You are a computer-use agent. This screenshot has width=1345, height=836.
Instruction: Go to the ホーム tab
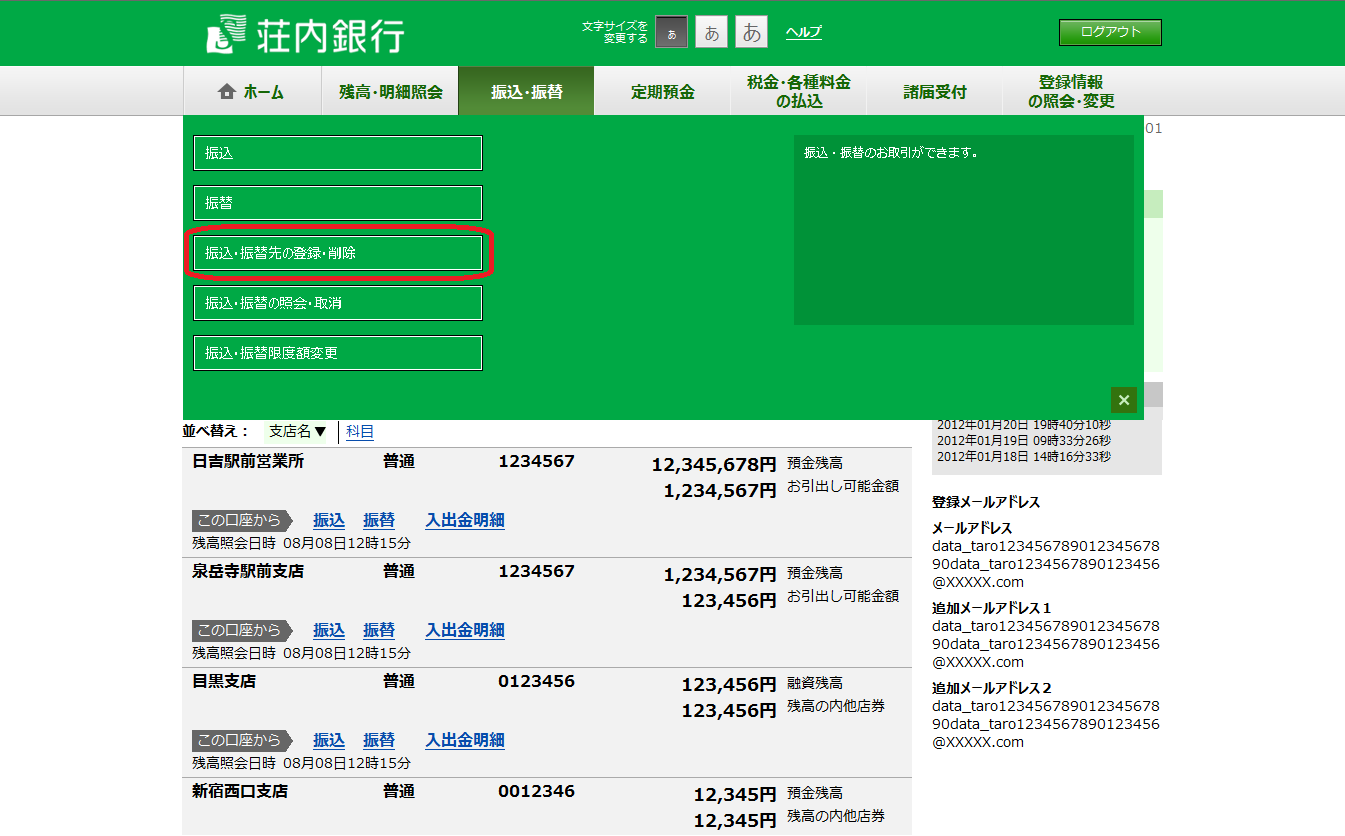[x=252, y=91]
